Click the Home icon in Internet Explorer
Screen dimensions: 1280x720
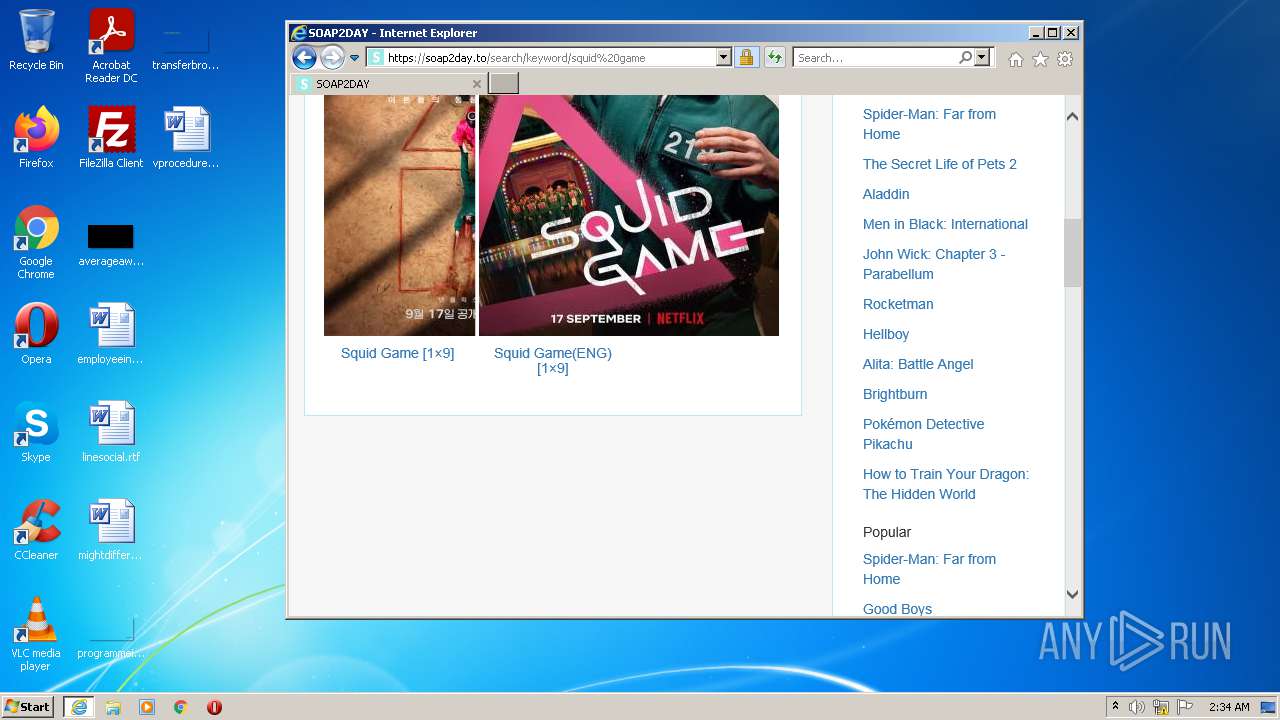(1016, 59)
